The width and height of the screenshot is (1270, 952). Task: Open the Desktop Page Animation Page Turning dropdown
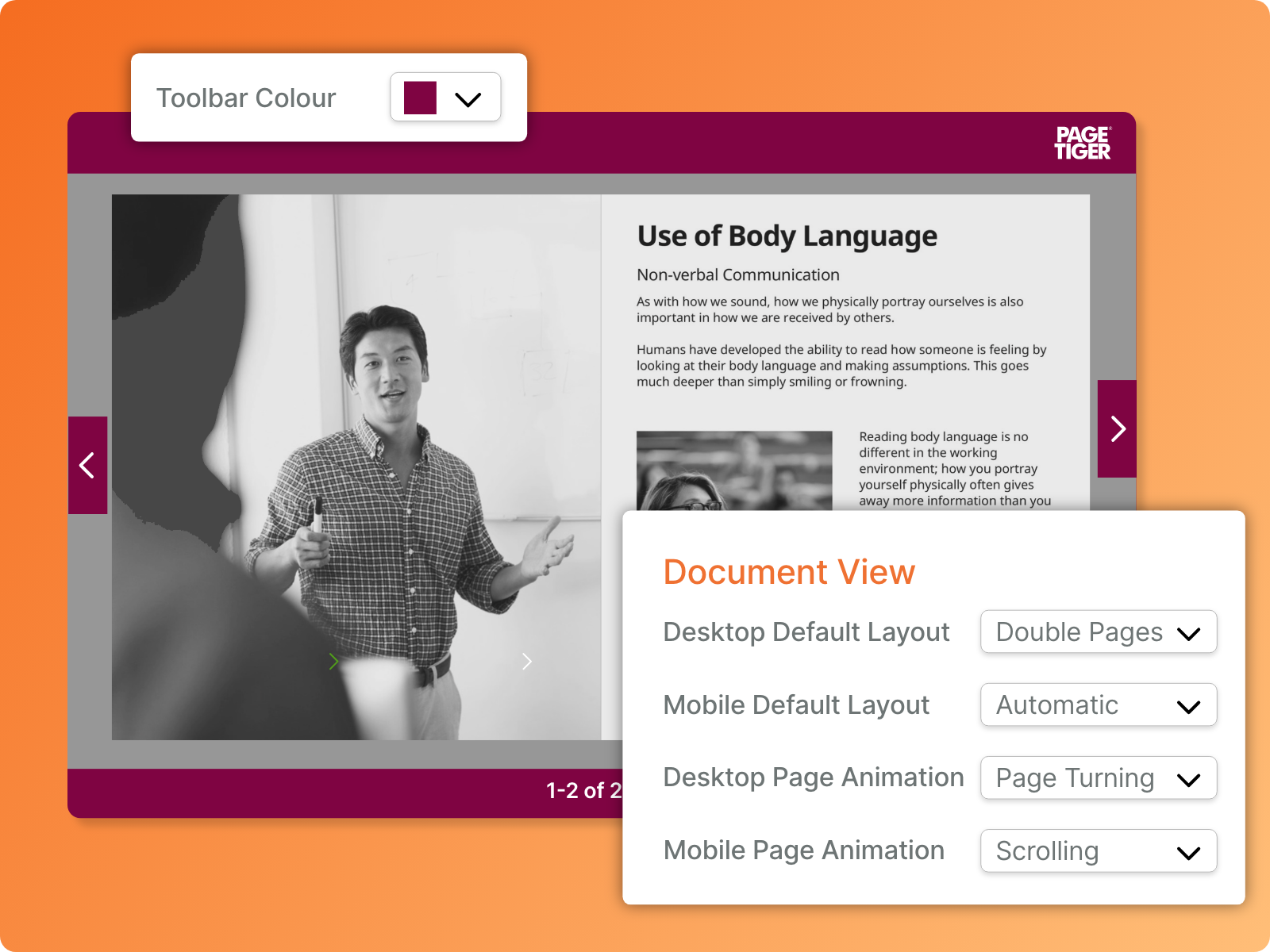(x=1099, y=777)
